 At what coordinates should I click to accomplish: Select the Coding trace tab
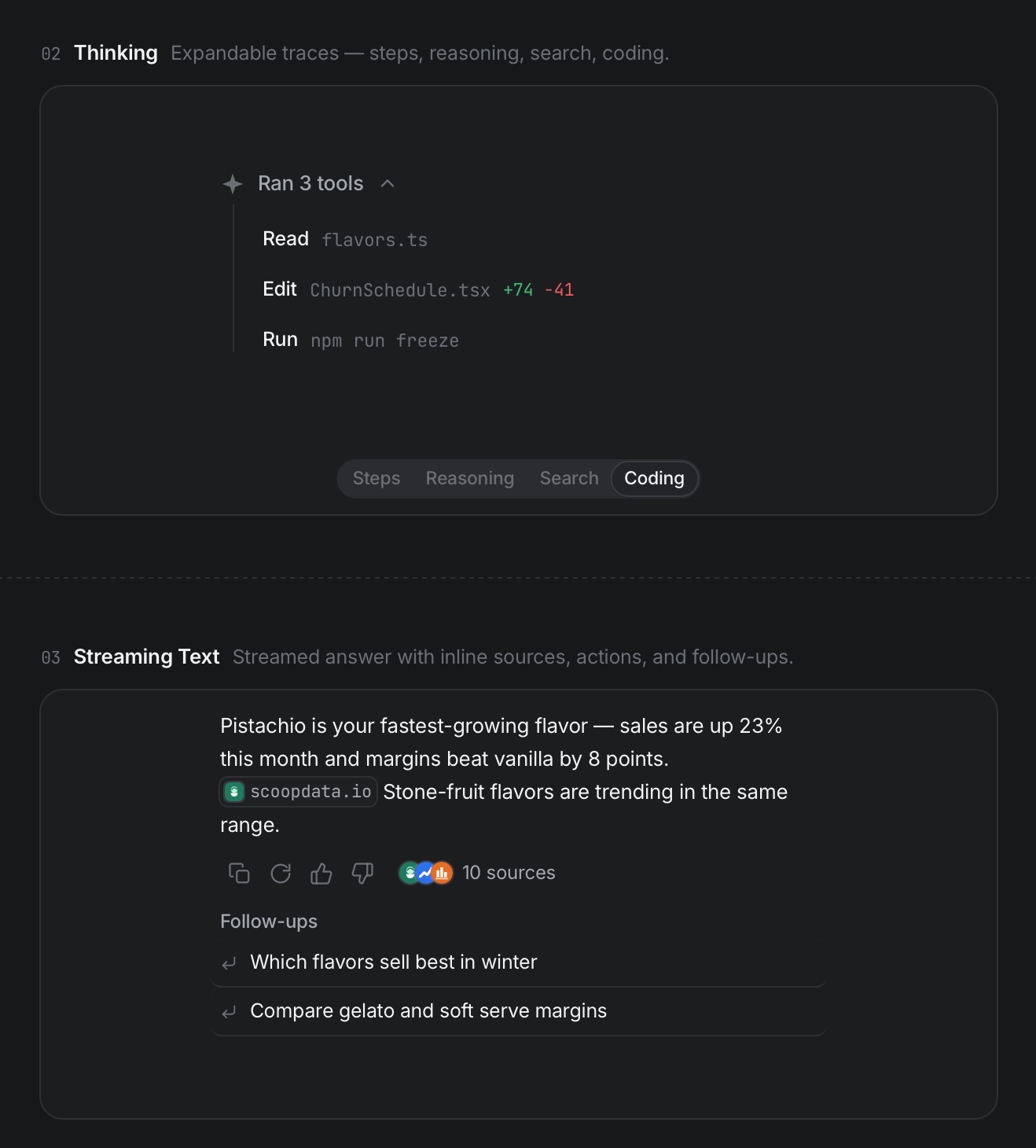(x=654, y=479)
